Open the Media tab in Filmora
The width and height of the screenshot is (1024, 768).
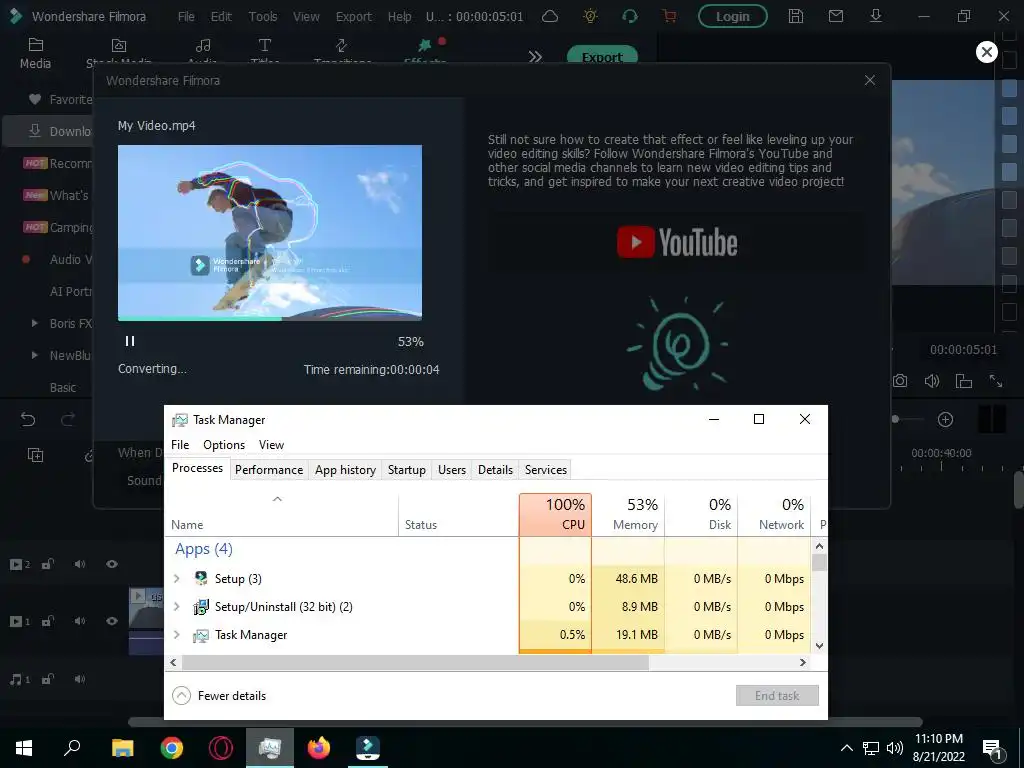tap(35, 54)
